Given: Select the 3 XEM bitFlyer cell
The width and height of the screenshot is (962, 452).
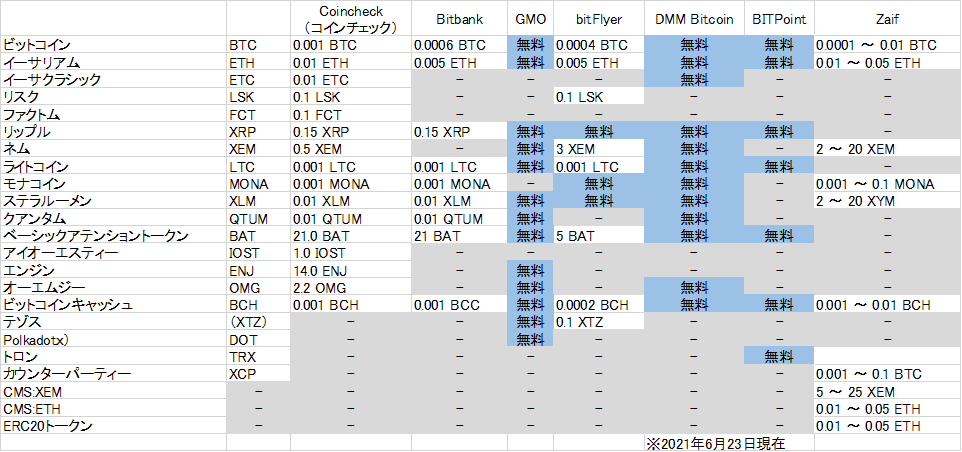Looking at the screenshot, I should coord(599,148).
